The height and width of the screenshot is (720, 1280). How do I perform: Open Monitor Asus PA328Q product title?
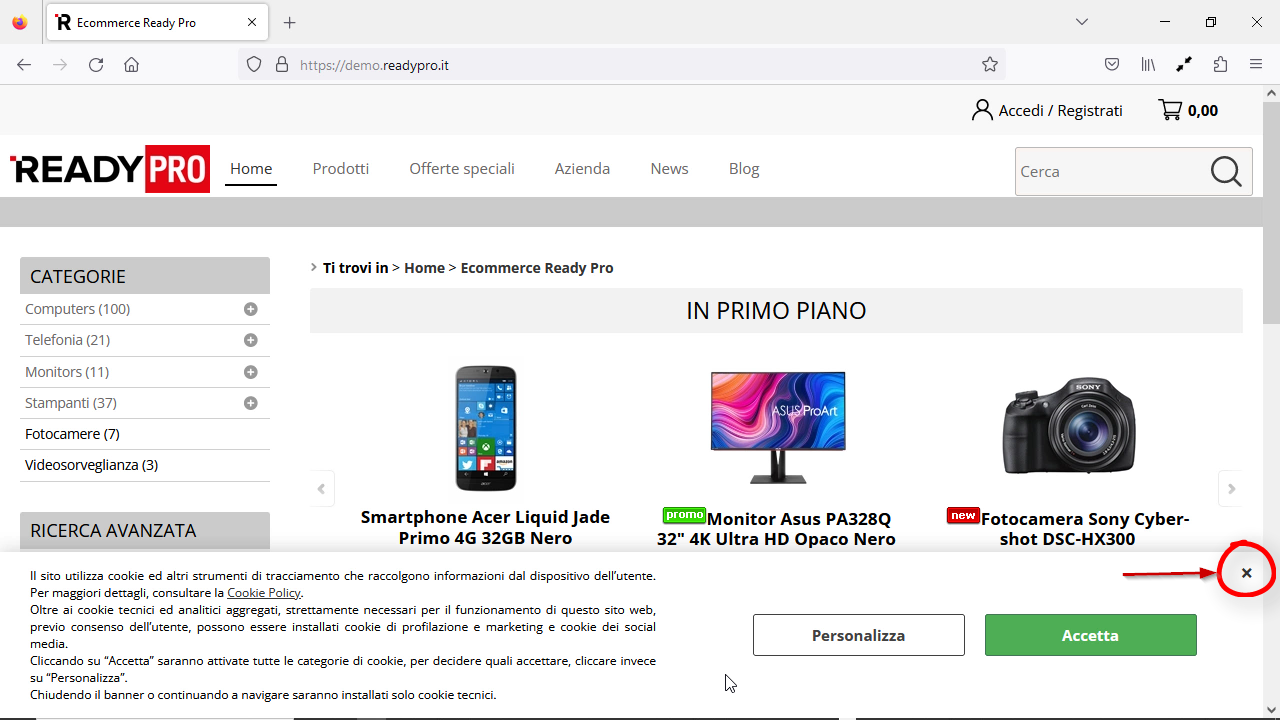776,529
